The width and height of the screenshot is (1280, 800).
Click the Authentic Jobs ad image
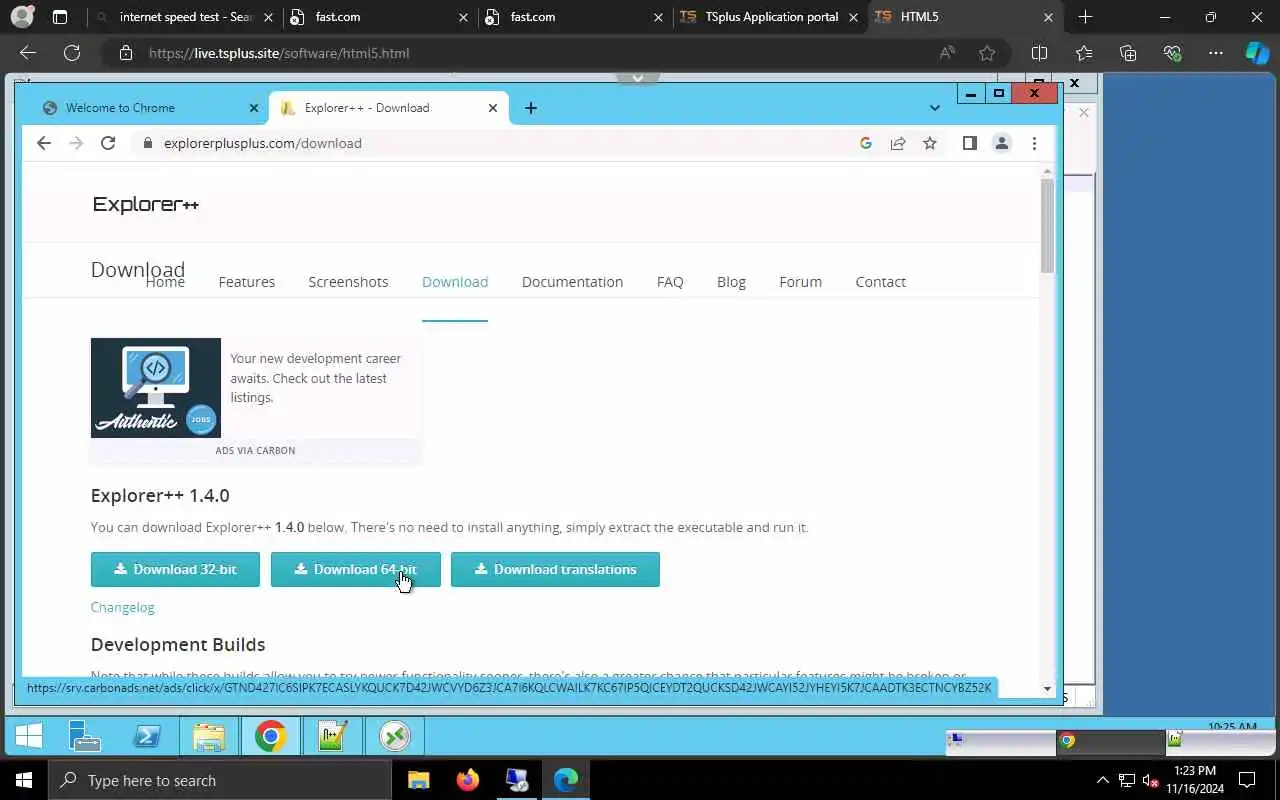tap(156, 388)
